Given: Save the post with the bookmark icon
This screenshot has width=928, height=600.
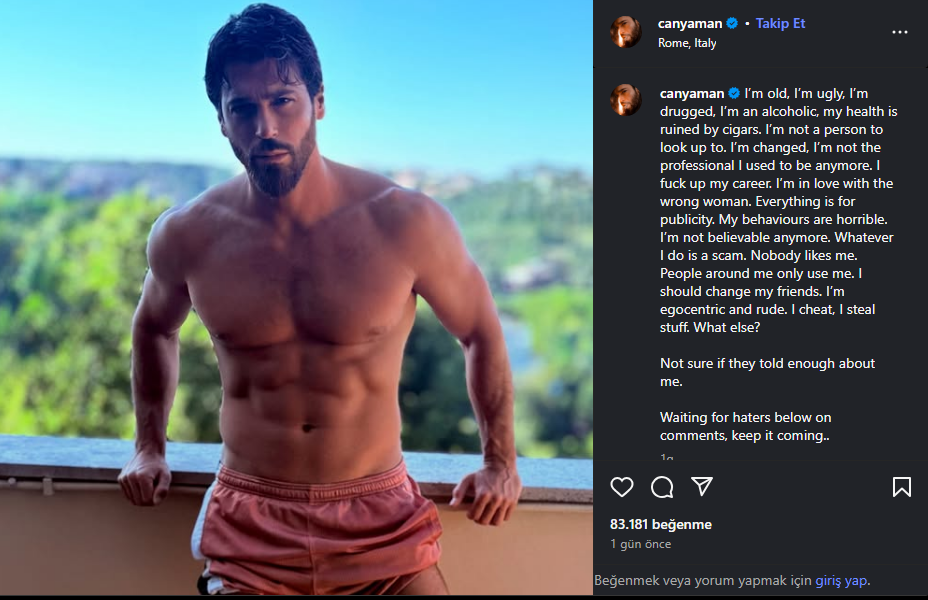Looking at the screenshot, I should pyautogui.click(x=901, y=487).
